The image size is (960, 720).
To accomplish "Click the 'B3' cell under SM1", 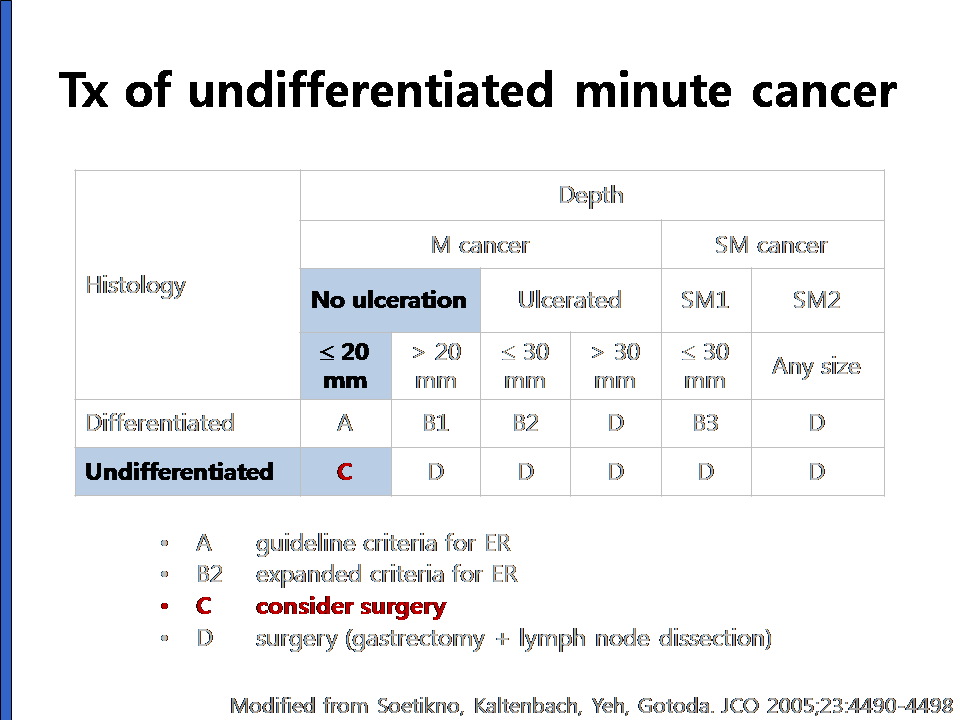I will point(706,423).
